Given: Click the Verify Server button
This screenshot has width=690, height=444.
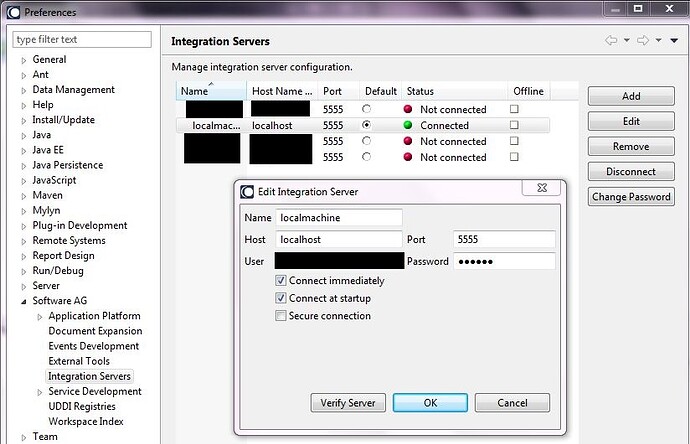Looking at the screenshot, I should (348, 403).
